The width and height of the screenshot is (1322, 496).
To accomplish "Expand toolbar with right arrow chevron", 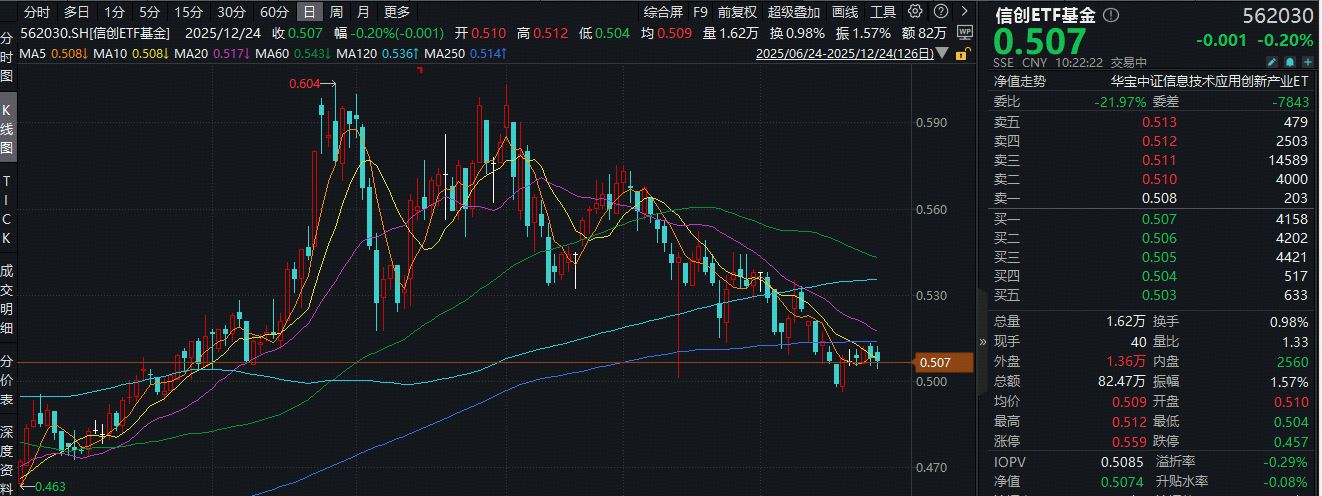I will coord(964,12).
